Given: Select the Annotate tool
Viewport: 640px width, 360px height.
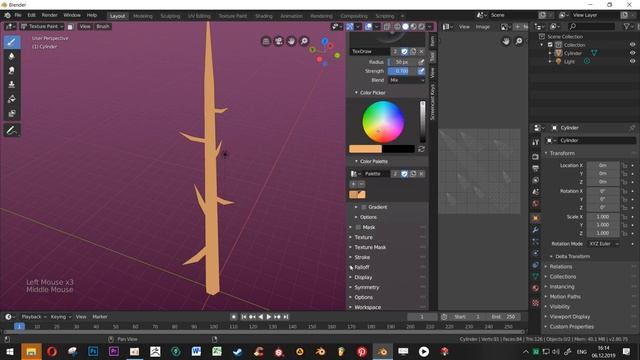Looking at the screenshot, I should 12,131.
